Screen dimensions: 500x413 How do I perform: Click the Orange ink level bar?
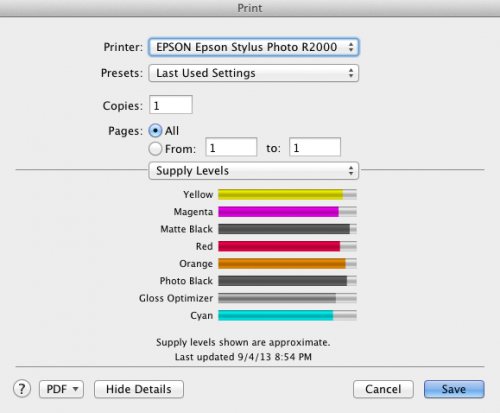click(287, 264)
